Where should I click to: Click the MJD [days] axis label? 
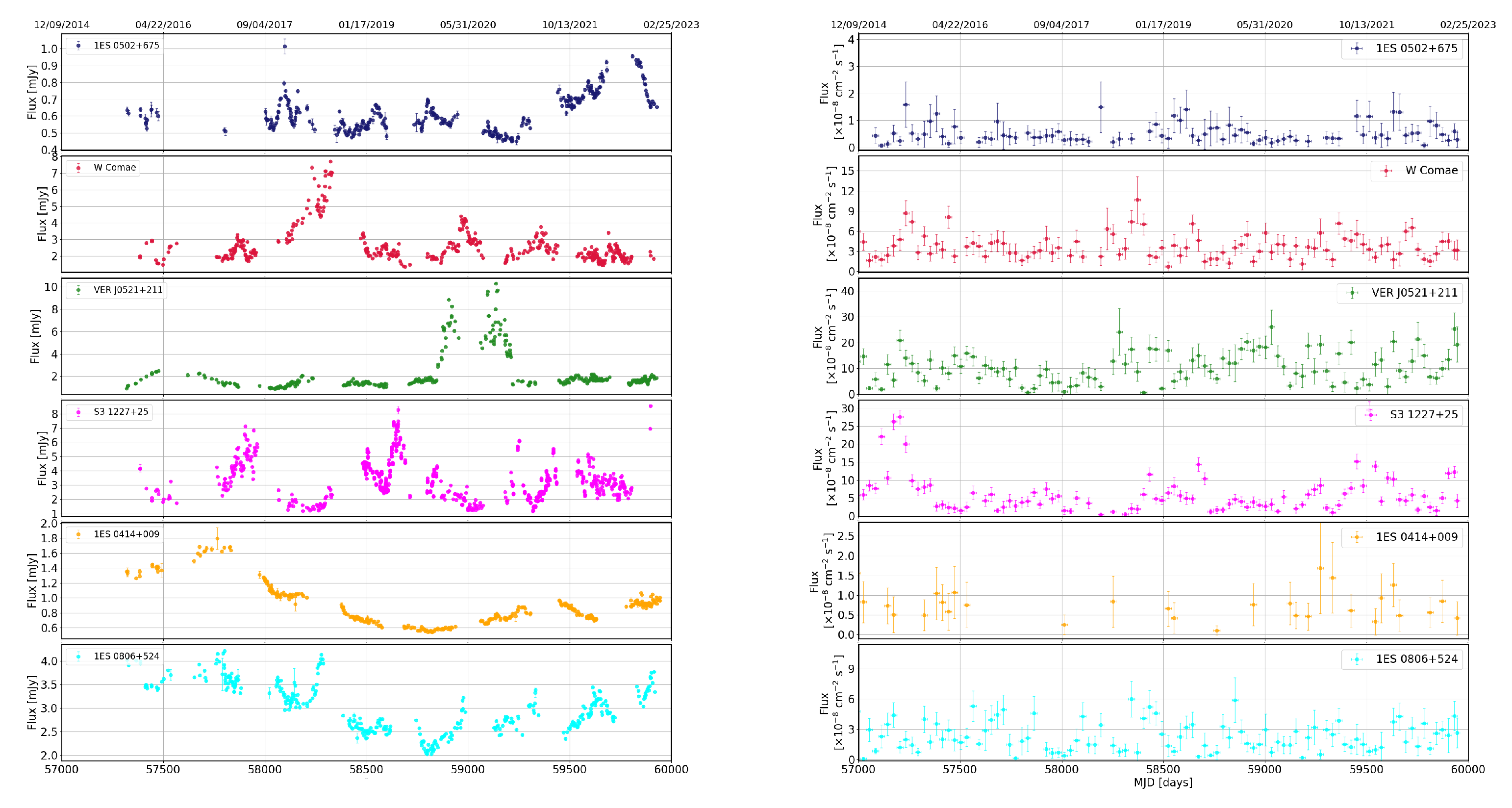[1163, 783]
